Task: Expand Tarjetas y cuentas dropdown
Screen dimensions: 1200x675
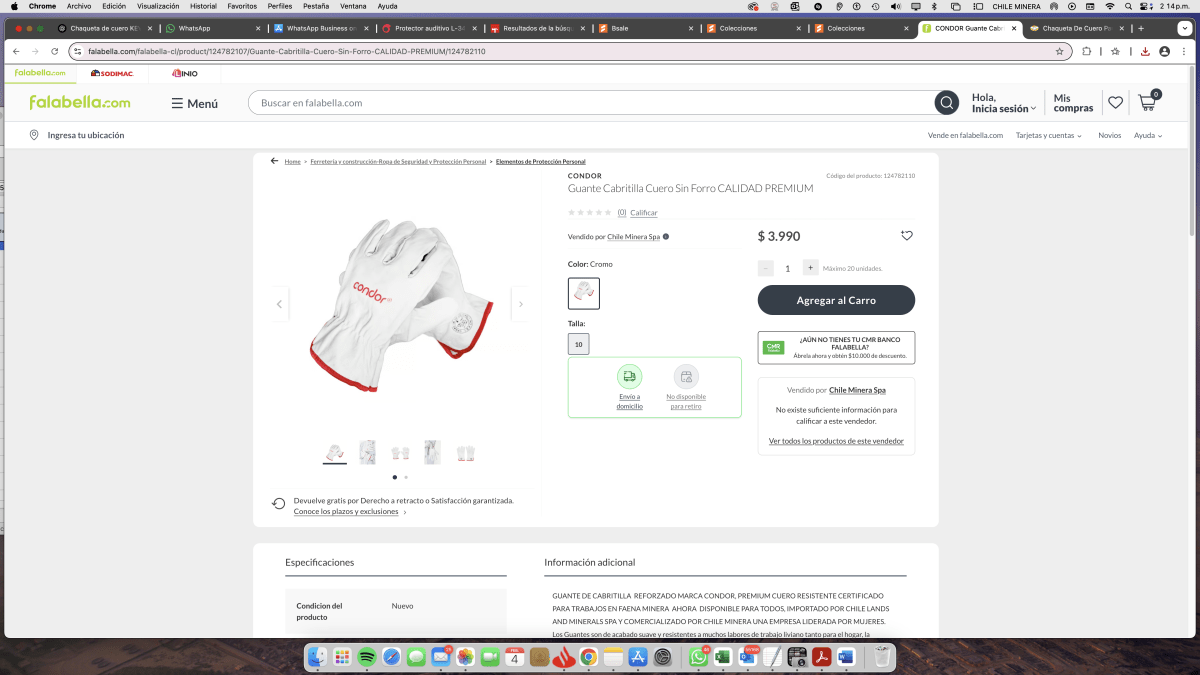Action: 1048,135
